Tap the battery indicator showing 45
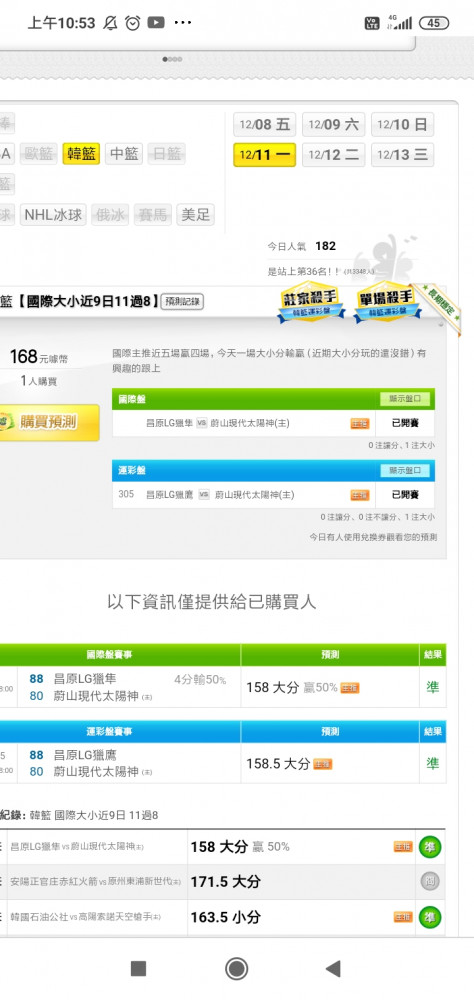 tap(434, 23)
